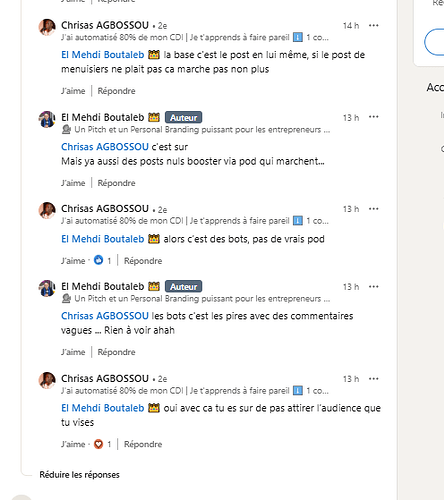Open Chrisas AGBOSSOU avatar on the 14 h comment
This screenshot has width=444, height=500.
(47, 27)
